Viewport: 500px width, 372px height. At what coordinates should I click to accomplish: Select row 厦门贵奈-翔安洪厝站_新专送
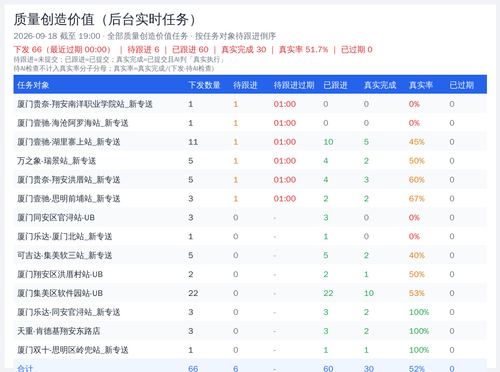(x=250, y=180)
